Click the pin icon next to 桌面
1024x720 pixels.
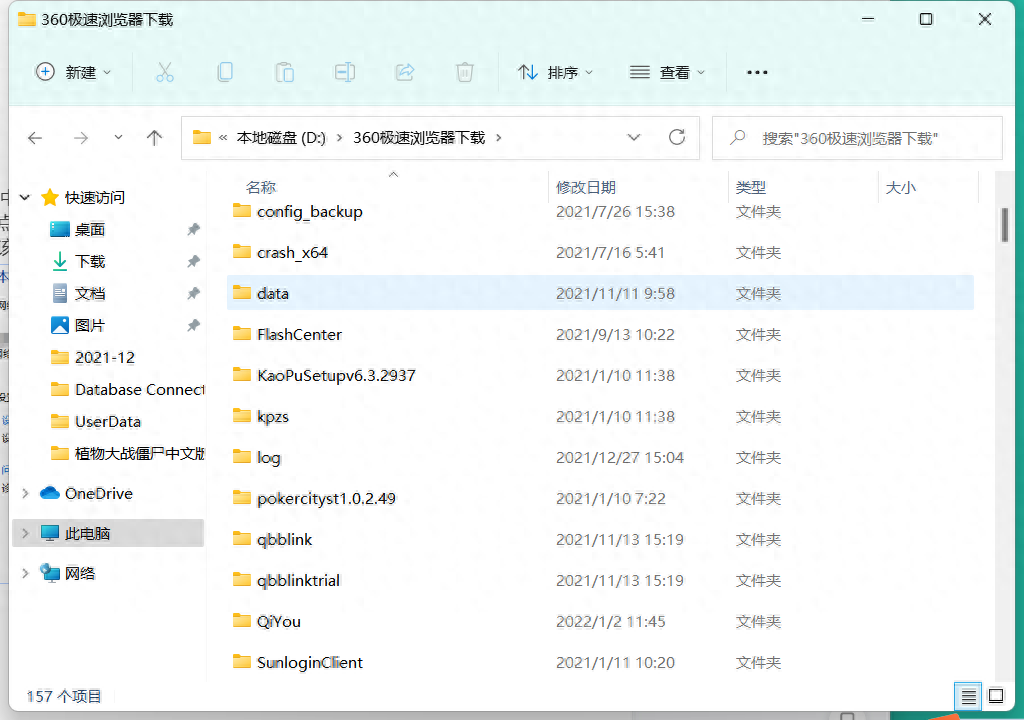pyautogui.click(x=193, y=229)
